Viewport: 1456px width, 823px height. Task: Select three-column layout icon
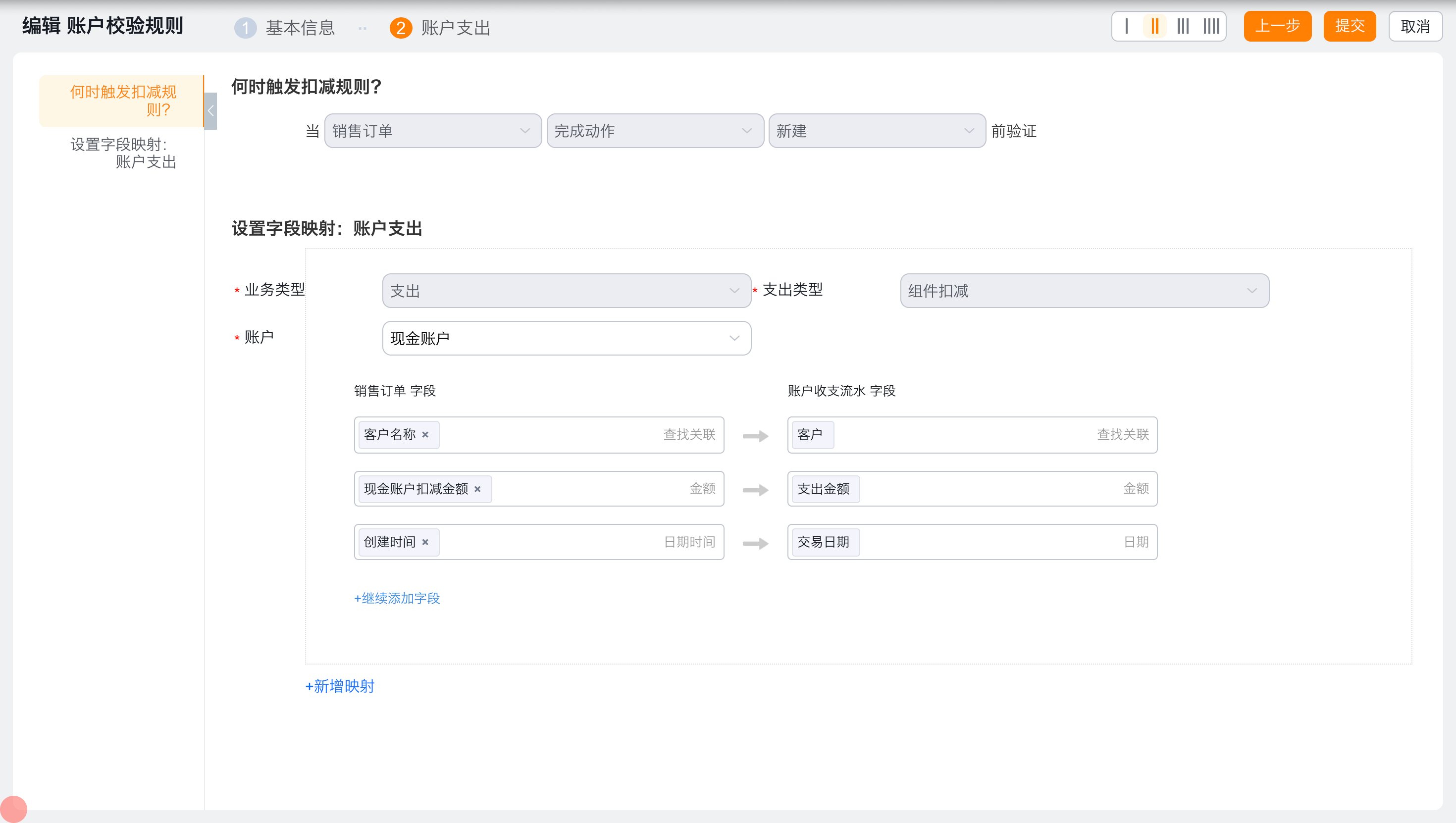pos(1183,26)
